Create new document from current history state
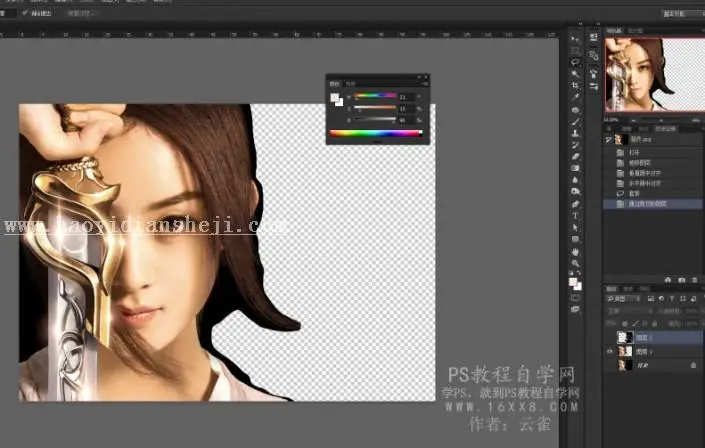The width and height of the screenshot is (705, 448). 668,280
